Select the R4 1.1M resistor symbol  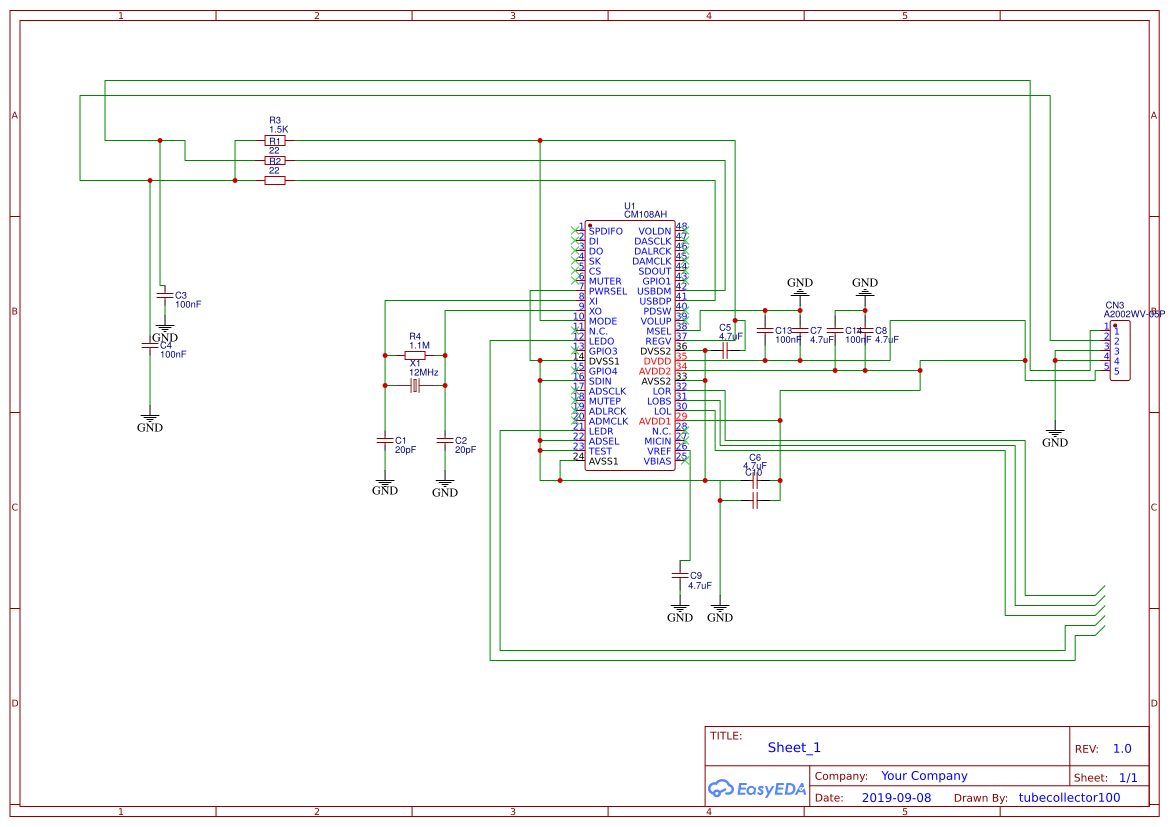[x=415, y=356]
